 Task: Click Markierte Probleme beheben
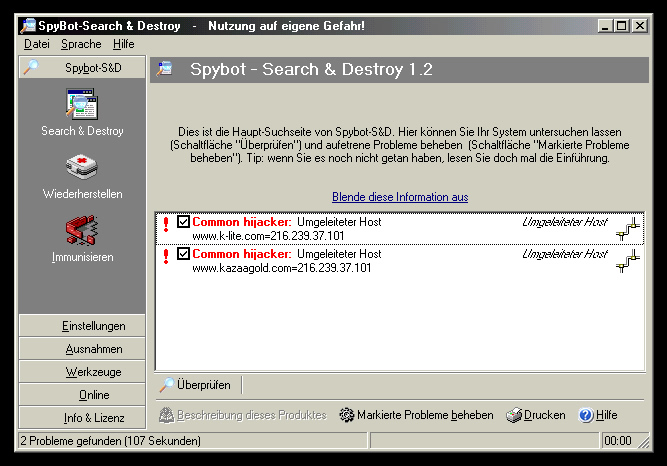click(416, 415)
